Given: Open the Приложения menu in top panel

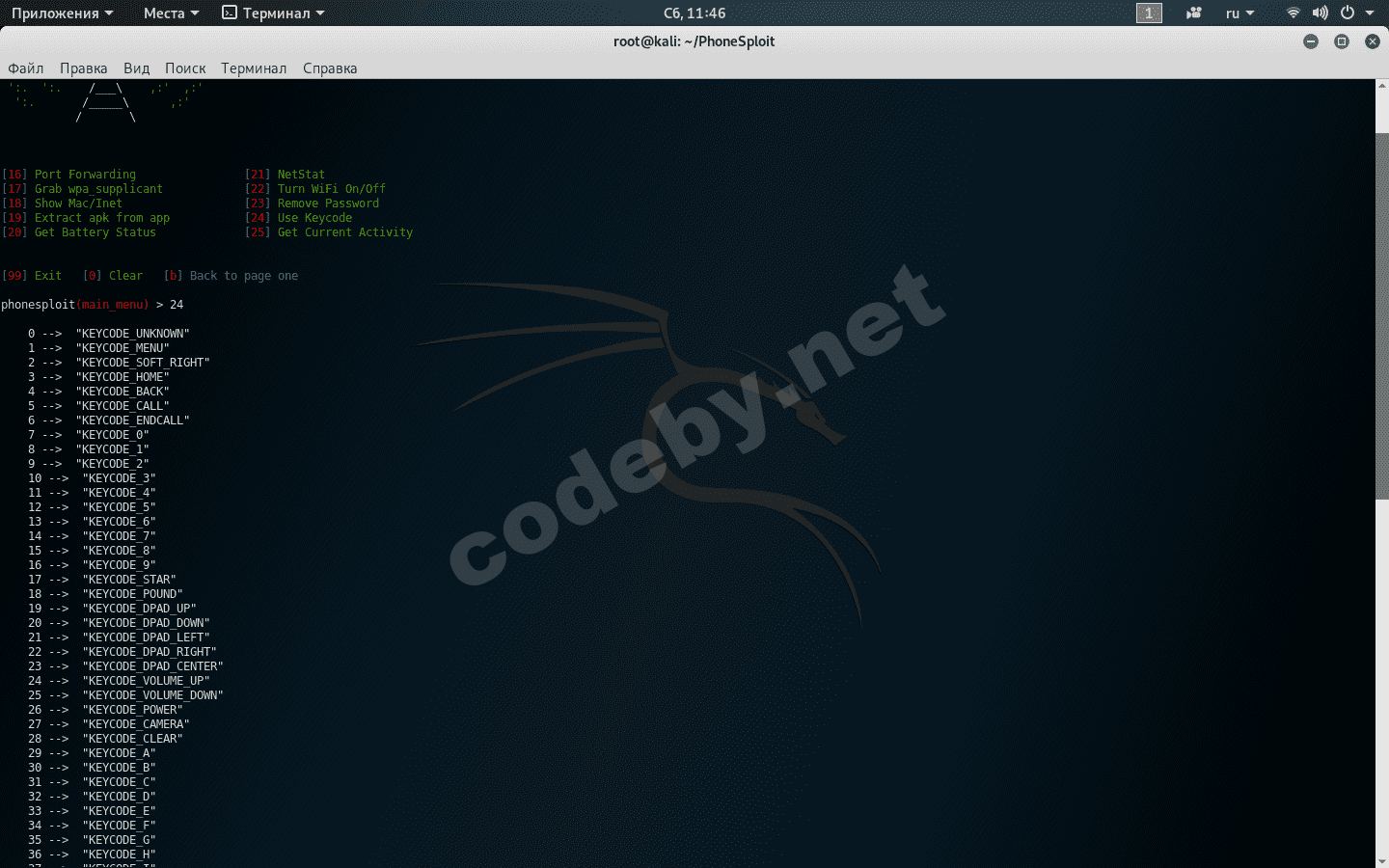Looking at the screenshot, I should (x=62, y=14).
